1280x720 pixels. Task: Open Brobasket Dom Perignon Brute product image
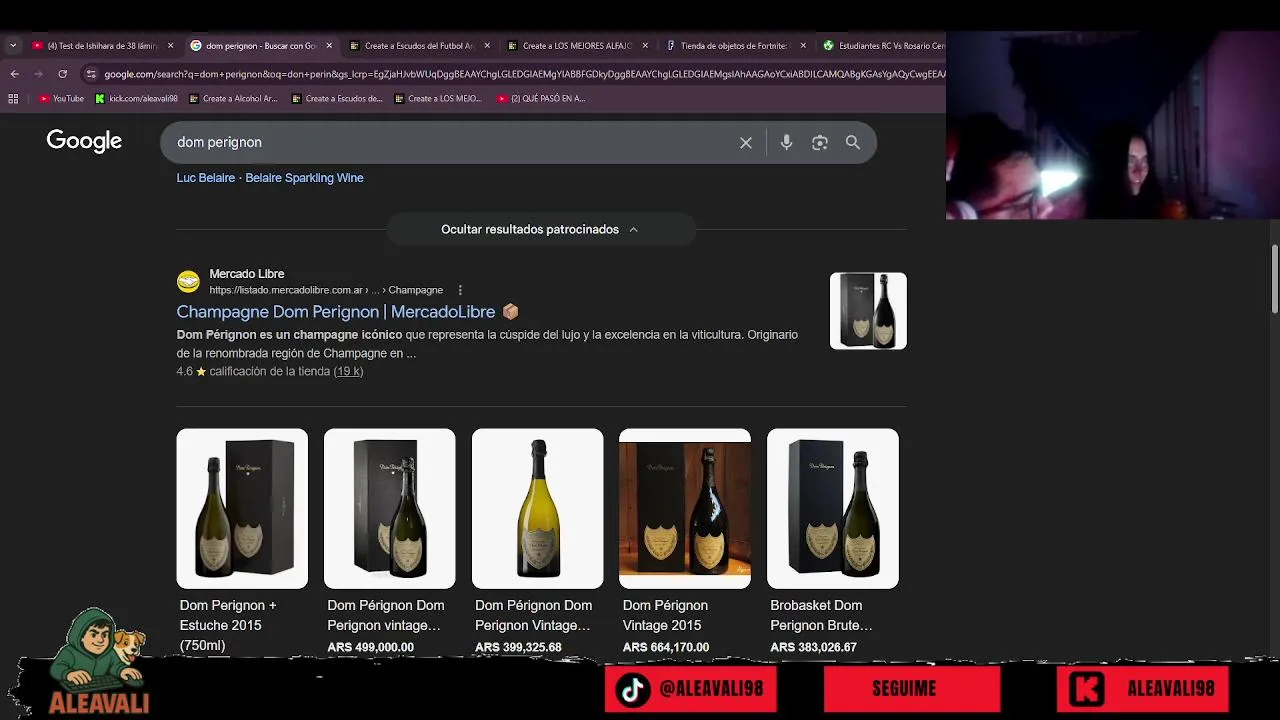833,509
